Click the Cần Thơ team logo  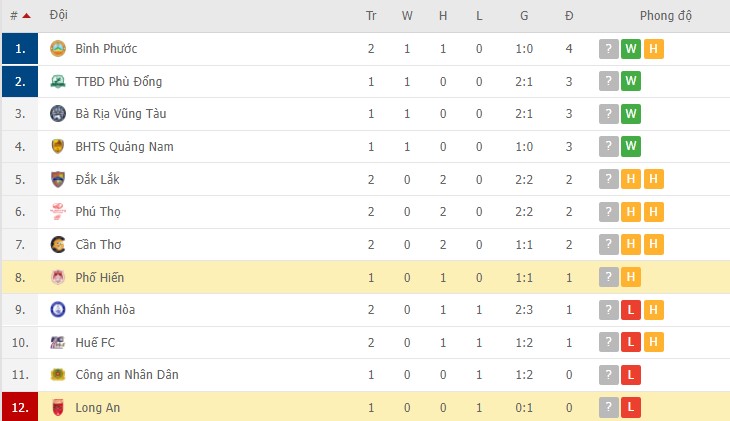(57, 245)
